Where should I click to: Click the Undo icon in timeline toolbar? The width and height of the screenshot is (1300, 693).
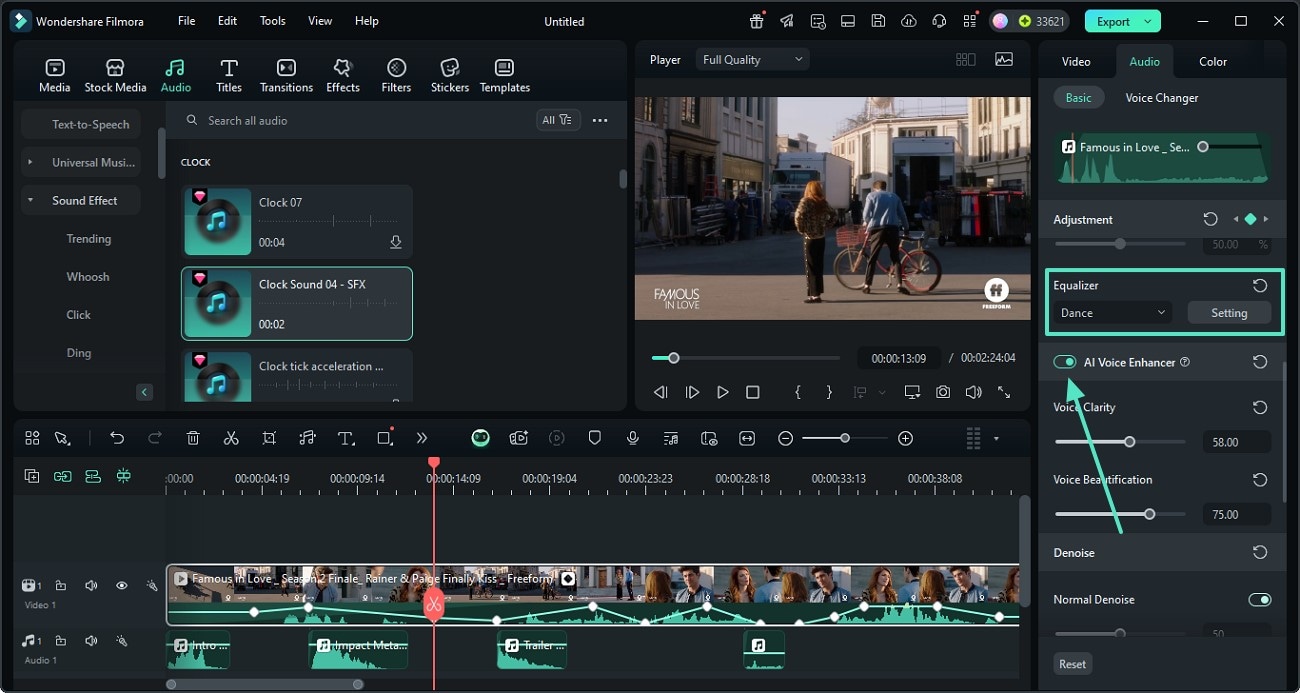point(117,438)
